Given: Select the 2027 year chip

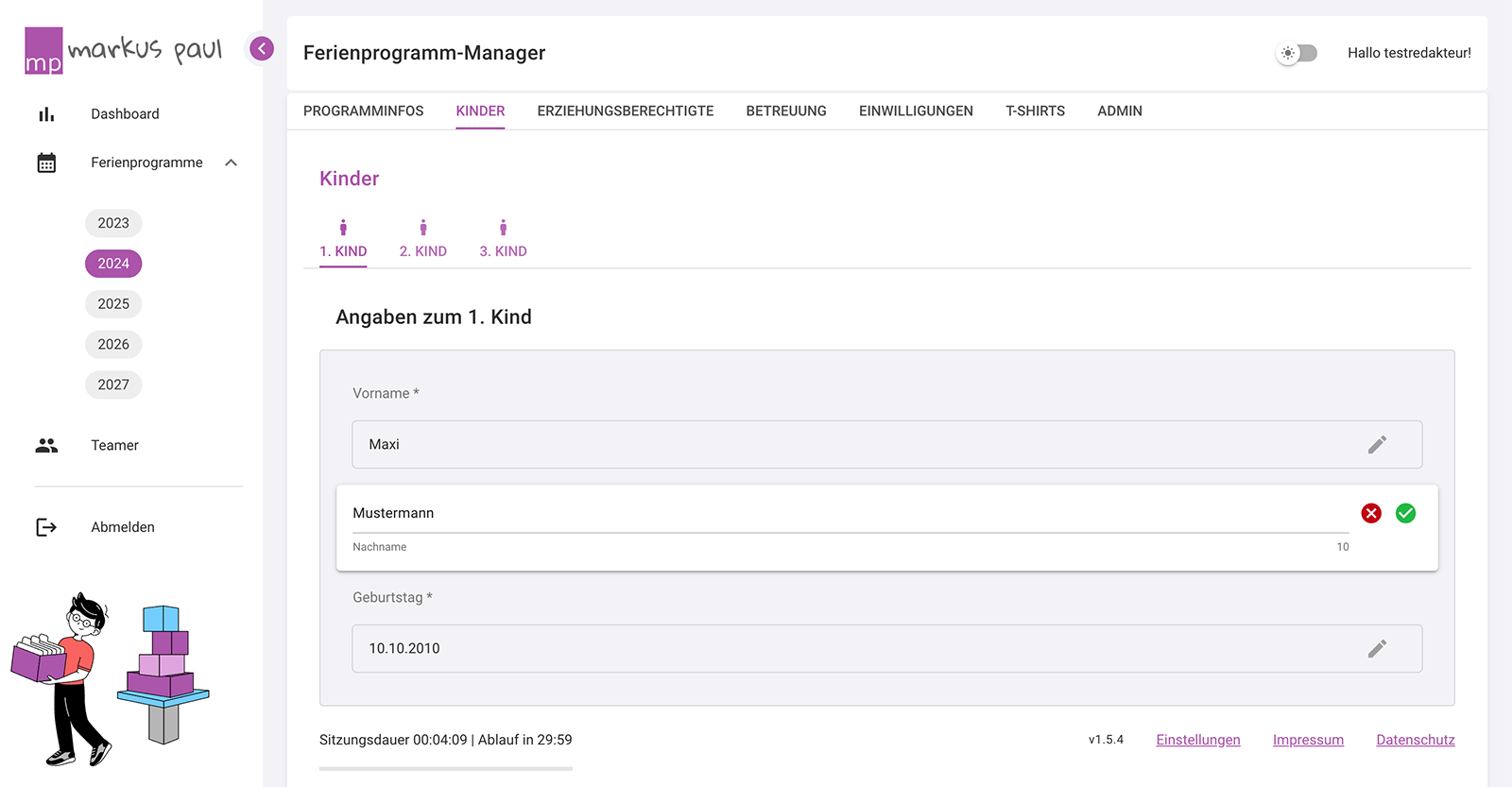Looking at the screenshot, I should tap(113, 385).
